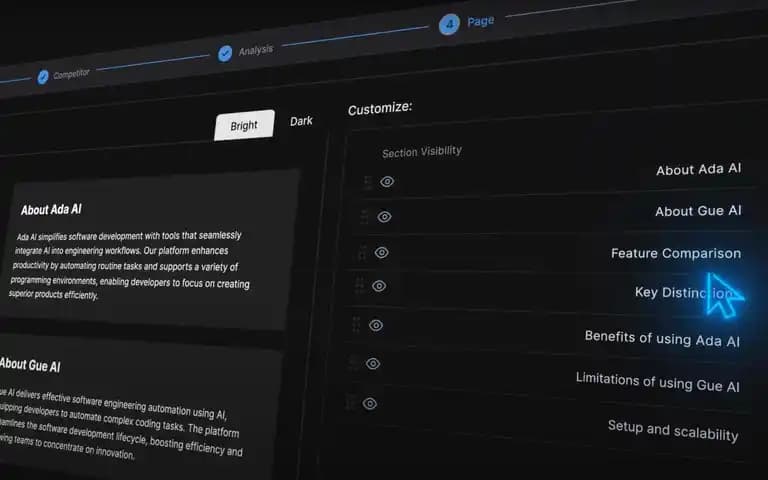768x480 pixels.
Task: Click the About Ada AI preview card heading
Action: click(51, 210)
